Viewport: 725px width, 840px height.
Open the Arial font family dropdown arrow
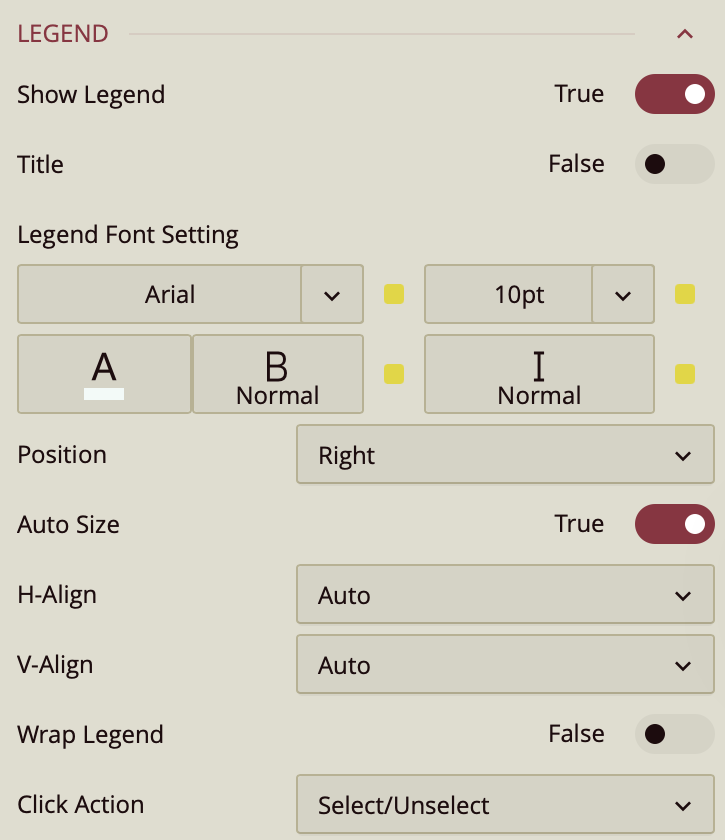click(x=332, y=295)
